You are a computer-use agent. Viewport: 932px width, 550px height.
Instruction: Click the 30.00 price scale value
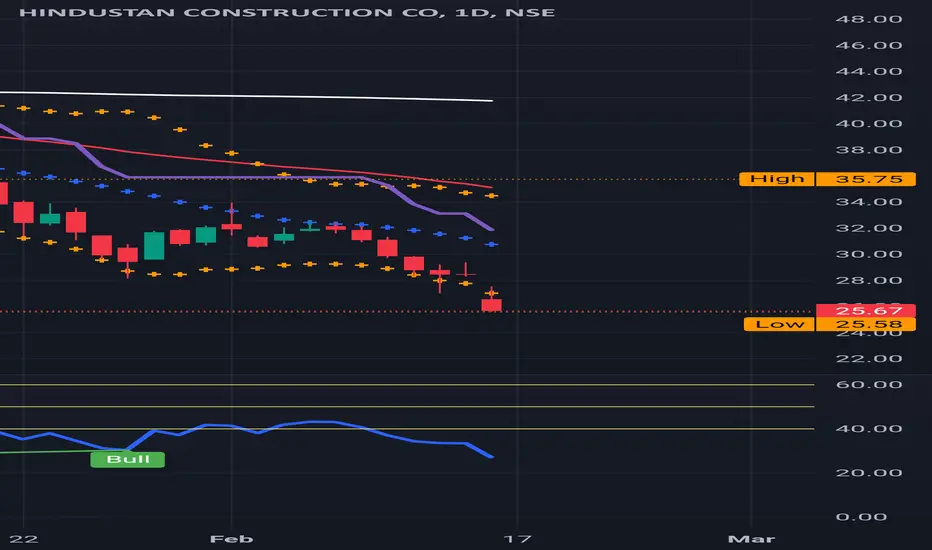868,254
